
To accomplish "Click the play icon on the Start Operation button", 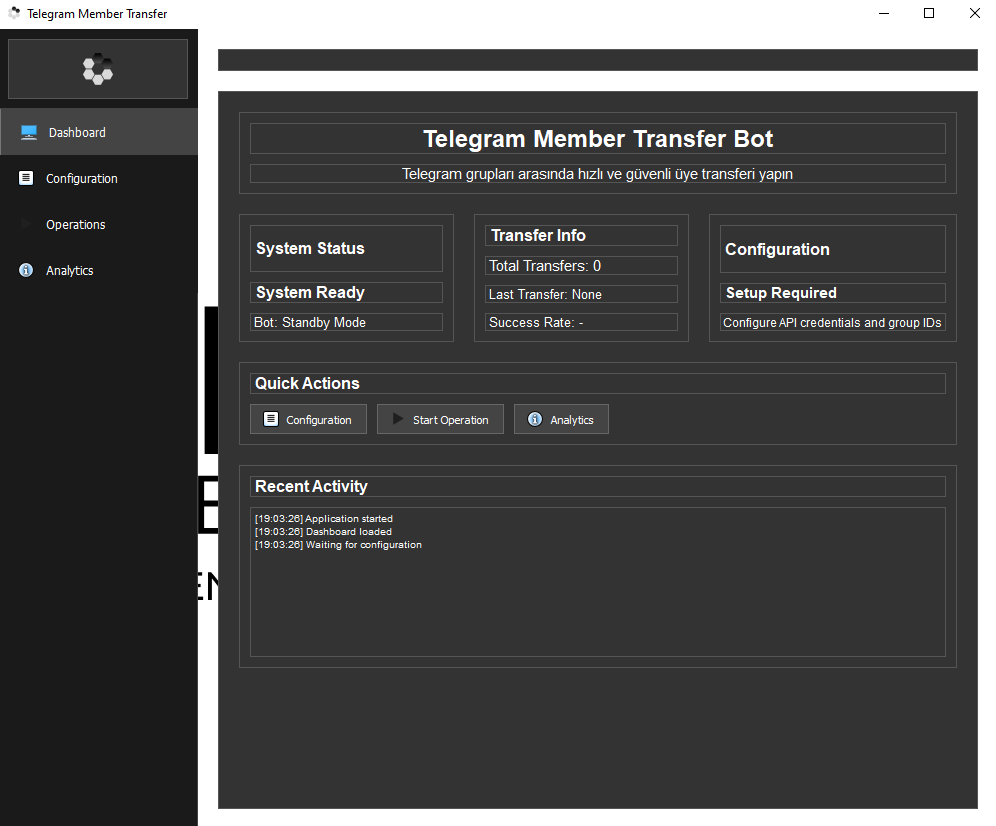I will (x=398, y=419).
